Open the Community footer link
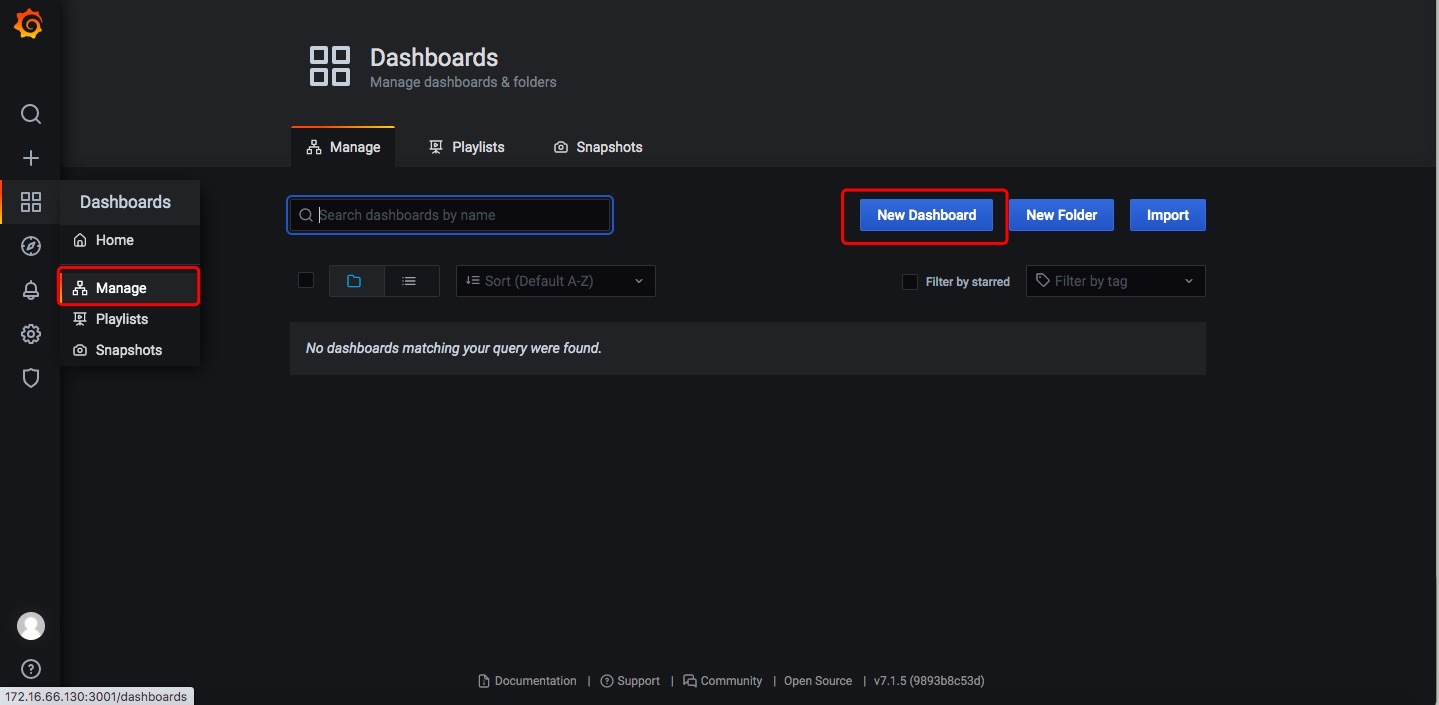The height and width of the screenshot is (705, 1439). tap(723, 681)
